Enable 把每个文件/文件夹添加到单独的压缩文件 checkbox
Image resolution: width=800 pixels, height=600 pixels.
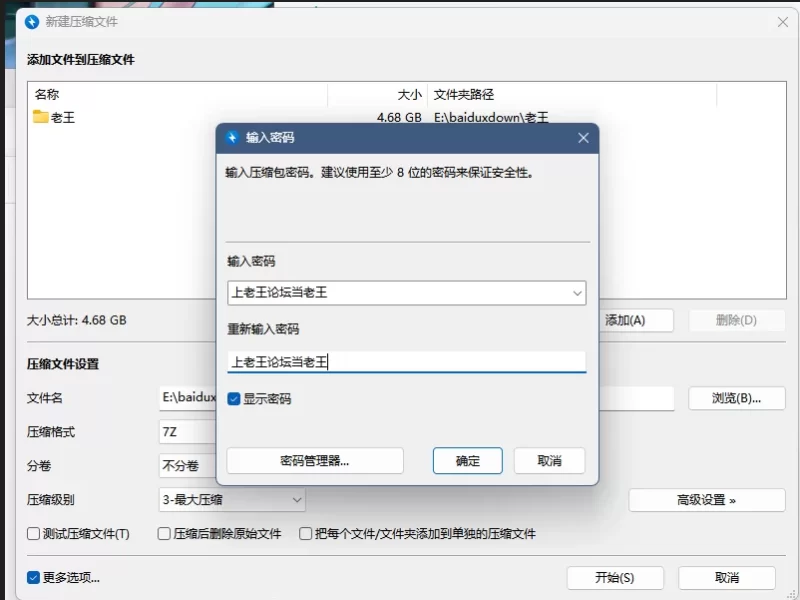tap(306, 534)
